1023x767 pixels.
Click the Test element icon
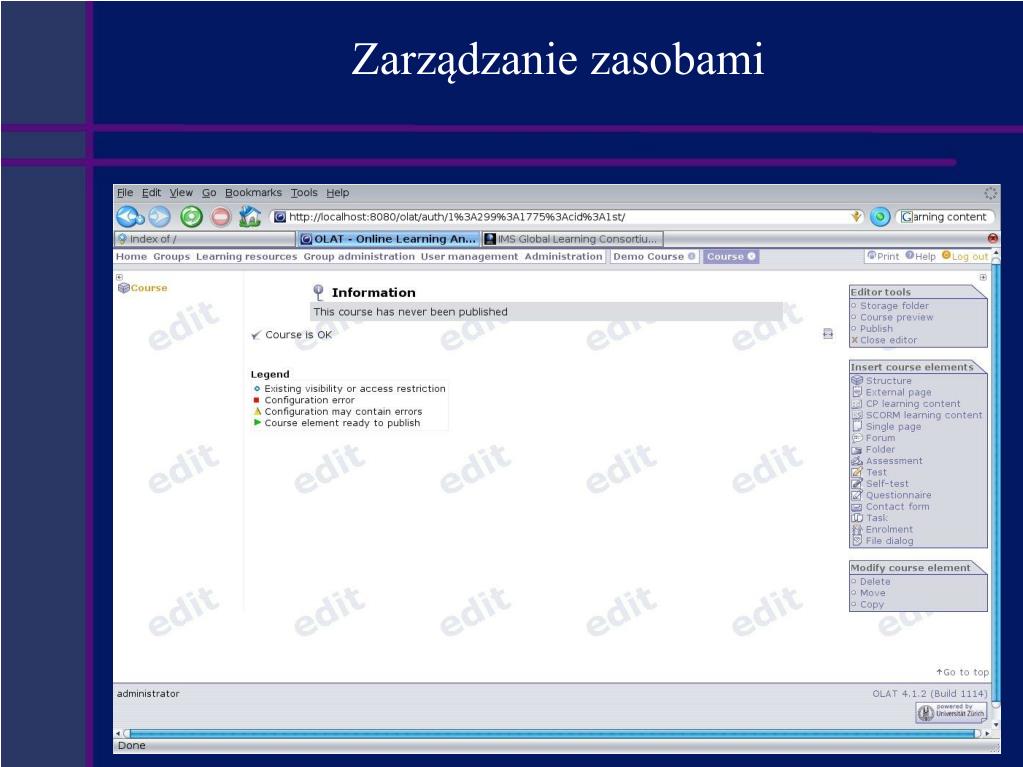[x=857, y=472]
